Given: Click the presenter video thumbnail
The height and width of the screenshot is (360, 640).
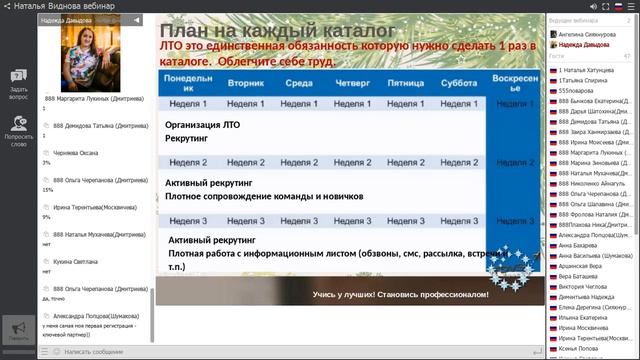Looking at the screenshot, I should pos(91,53).
